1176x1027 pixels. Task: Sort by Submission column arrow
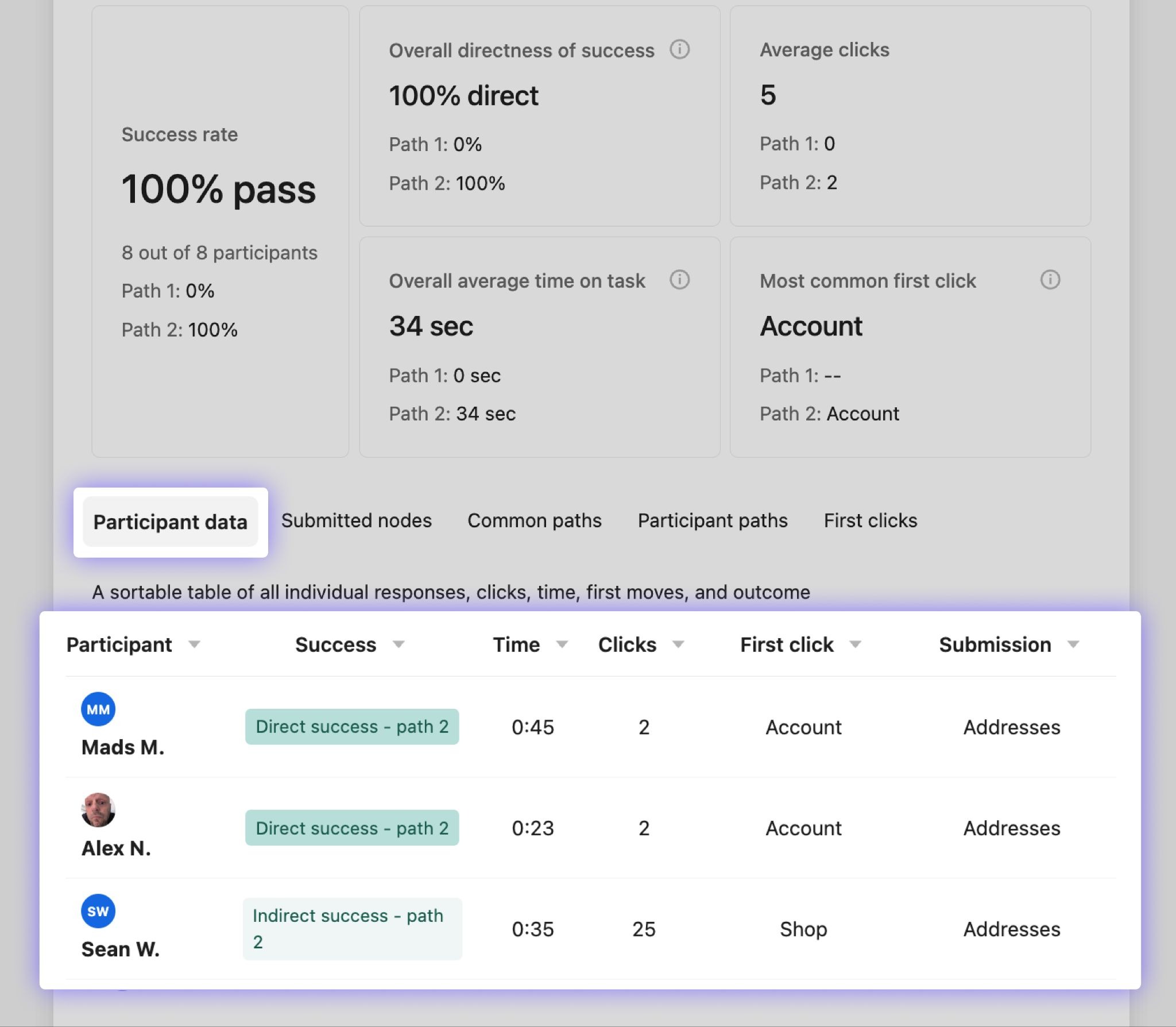1073,644
